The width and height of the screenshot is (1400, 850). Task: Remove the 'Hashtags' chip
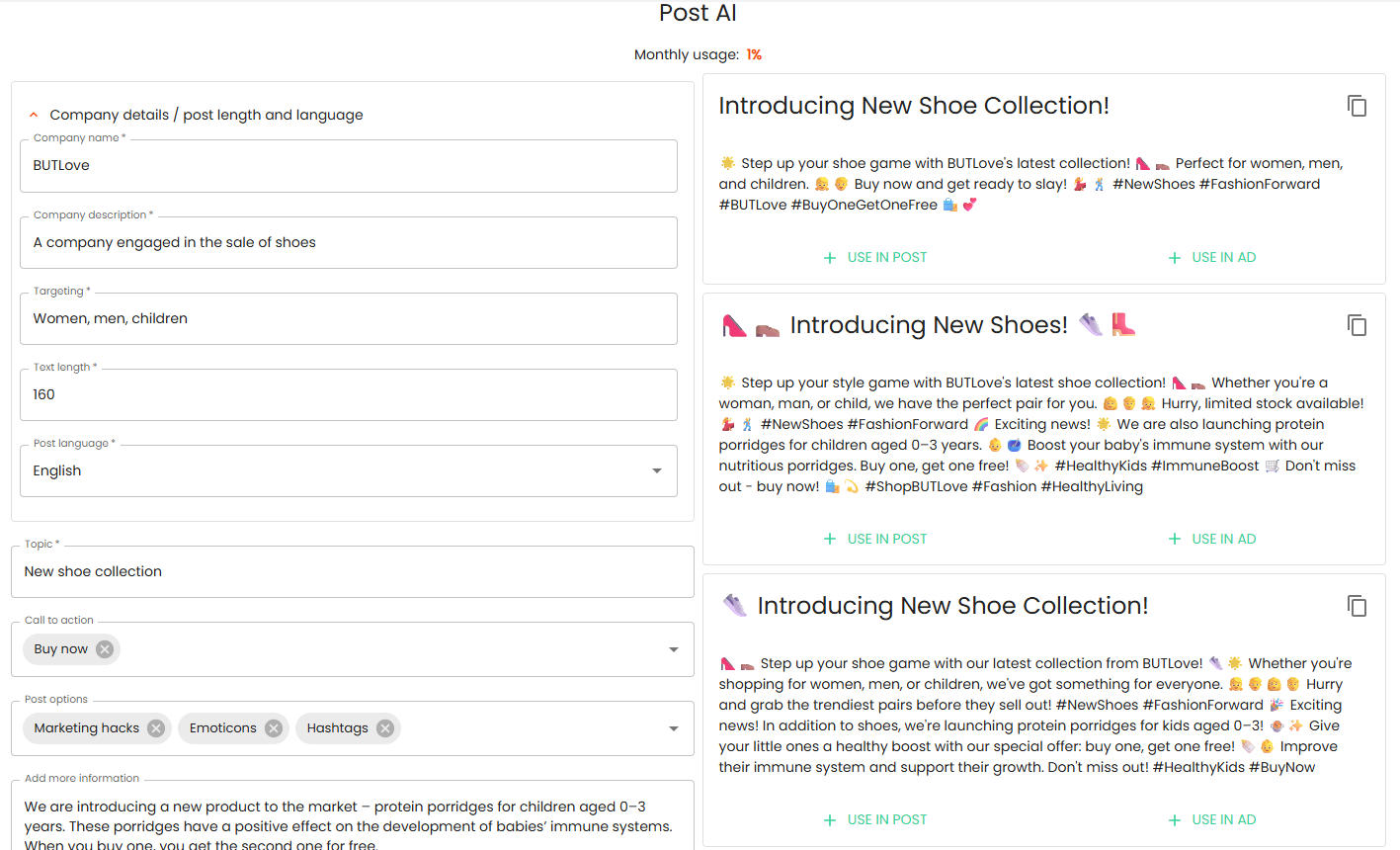pyautogui.click(x=385, y=728)
